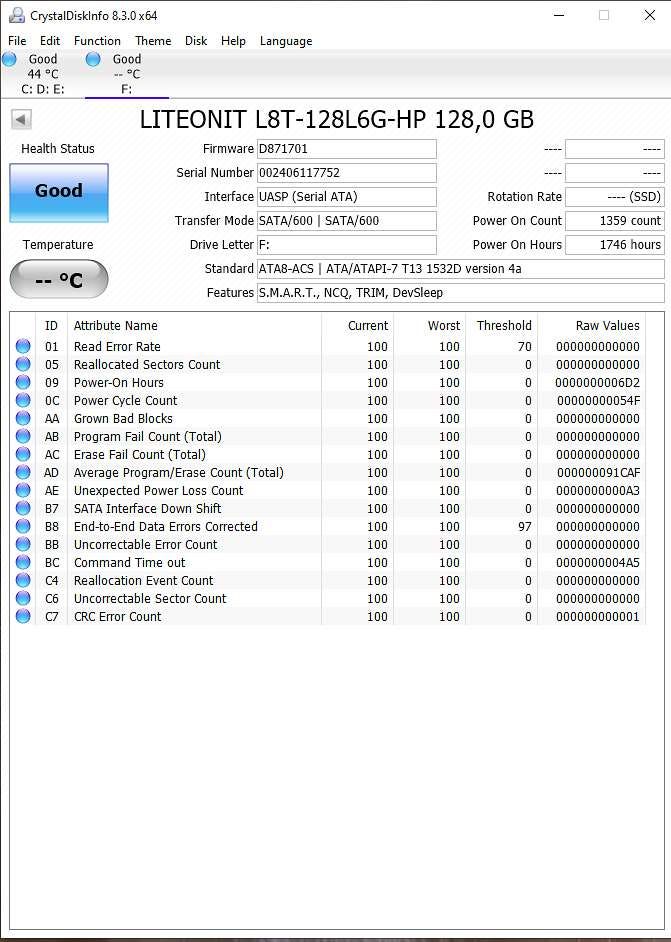Click status icon for Unexpected Power Loss Count
The width and height of the screenshot is (671, 942).
pyautogui.click(x=23, y=490)
